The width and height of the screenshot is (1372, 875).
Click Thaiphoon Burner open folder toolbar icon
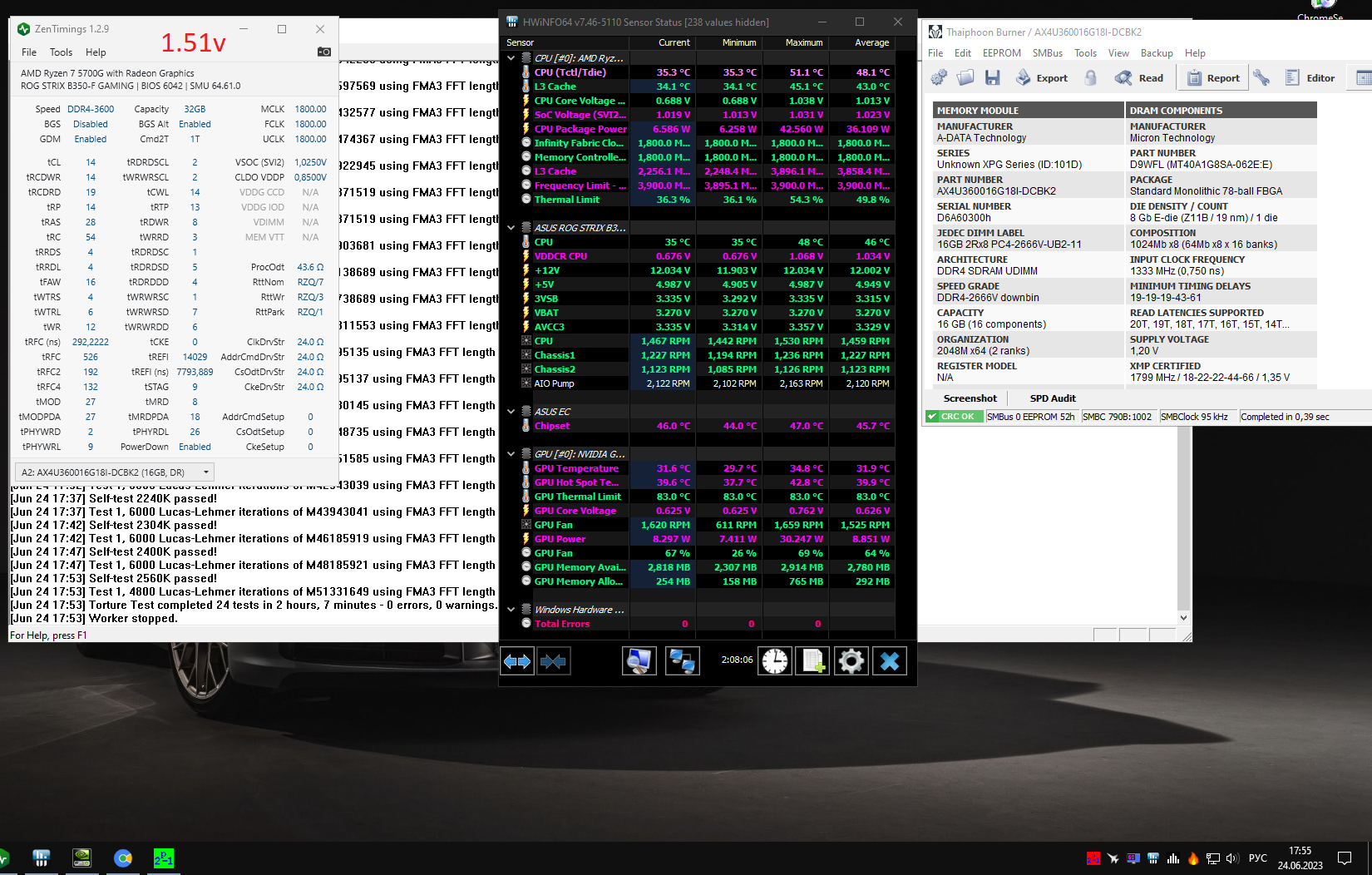(x=965, y=78)
